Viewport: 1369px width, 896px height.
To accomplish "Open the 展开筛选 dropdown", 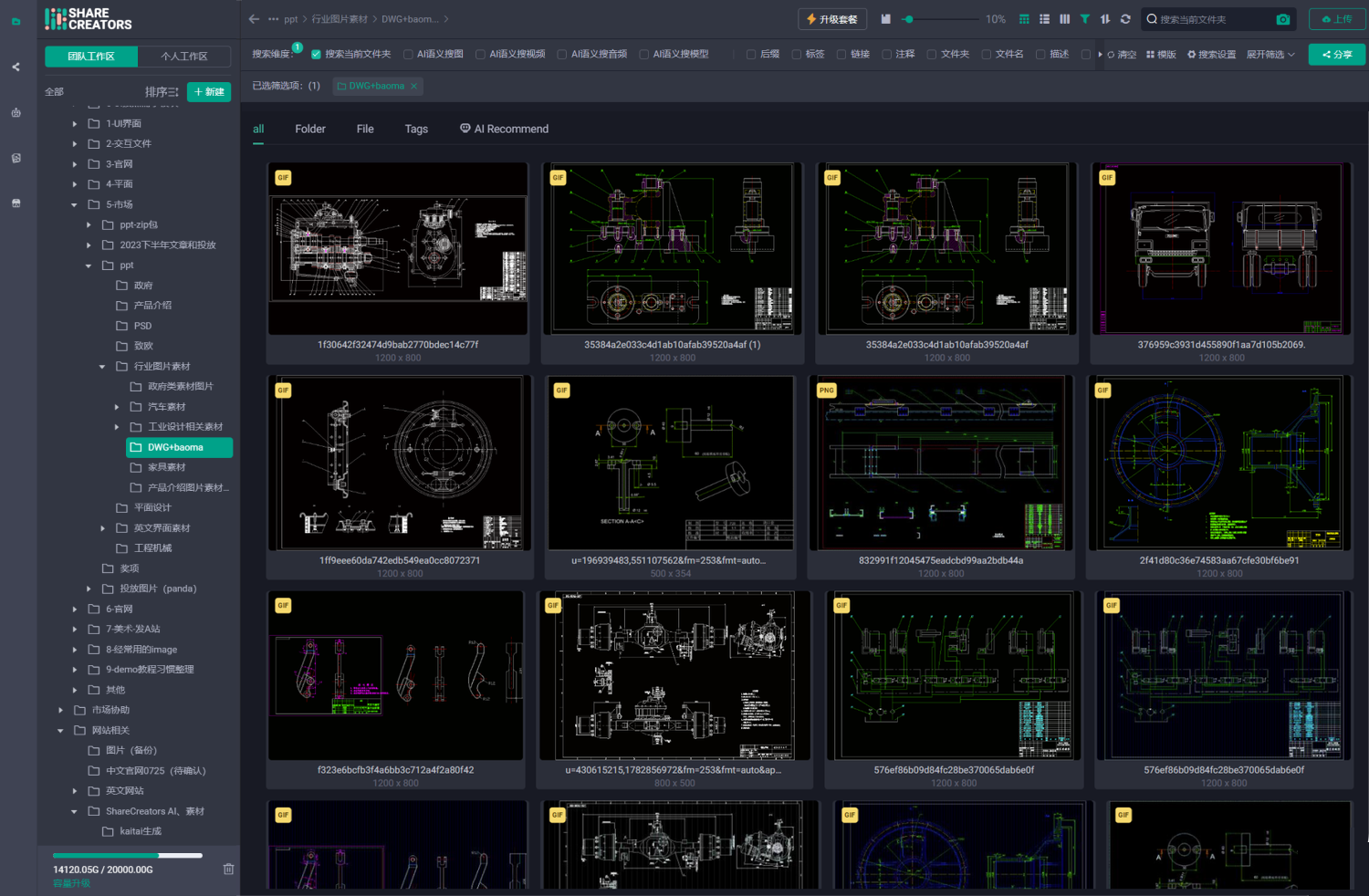I will coord(1270,55).
